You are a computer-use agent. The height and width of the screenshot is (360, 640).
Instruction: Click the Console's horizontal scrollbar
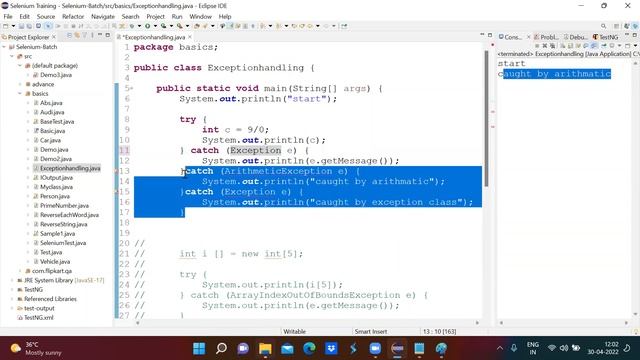563,323
